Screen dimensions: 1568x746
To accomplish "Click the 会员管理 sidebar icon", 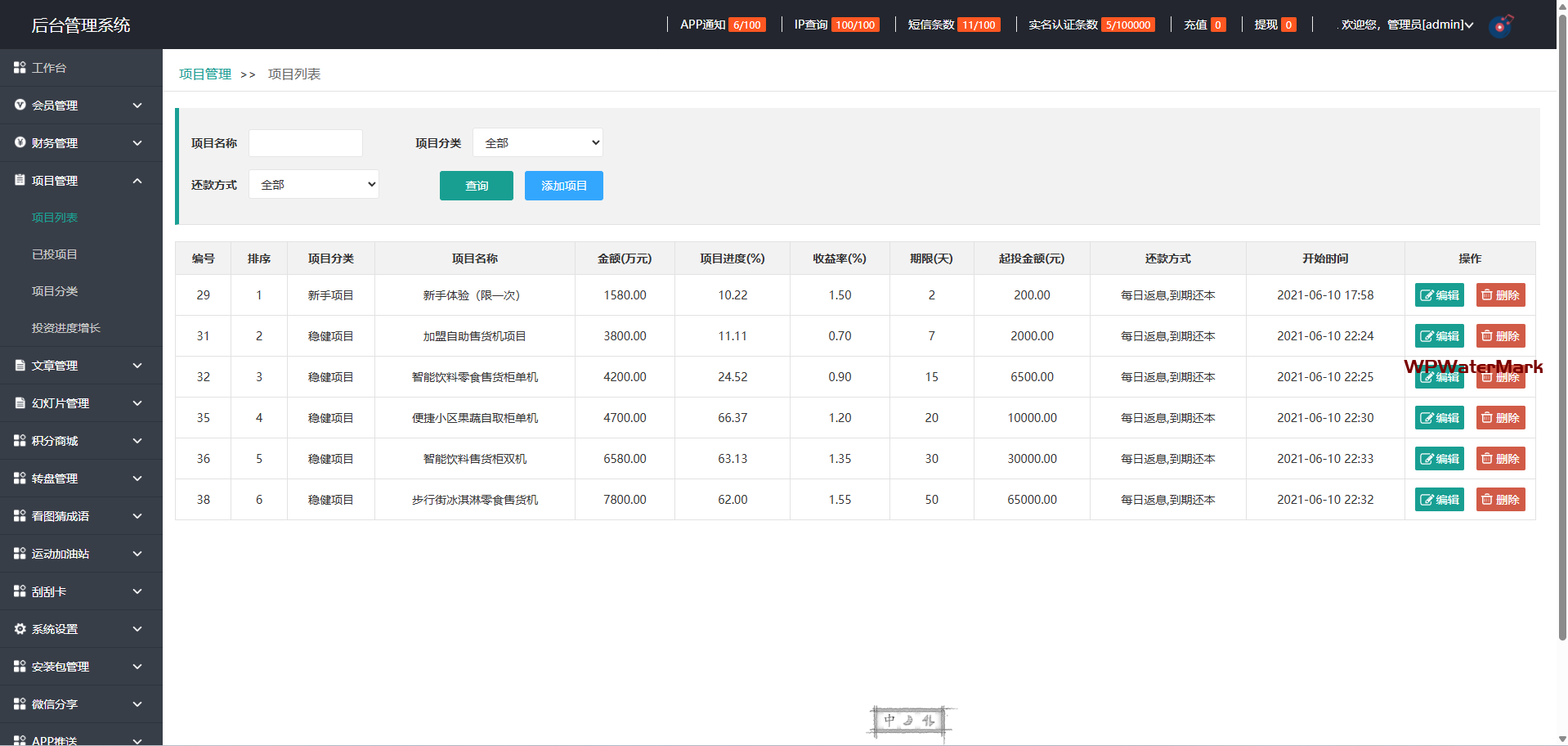I will pyautogui.click(x=20, y=106).
